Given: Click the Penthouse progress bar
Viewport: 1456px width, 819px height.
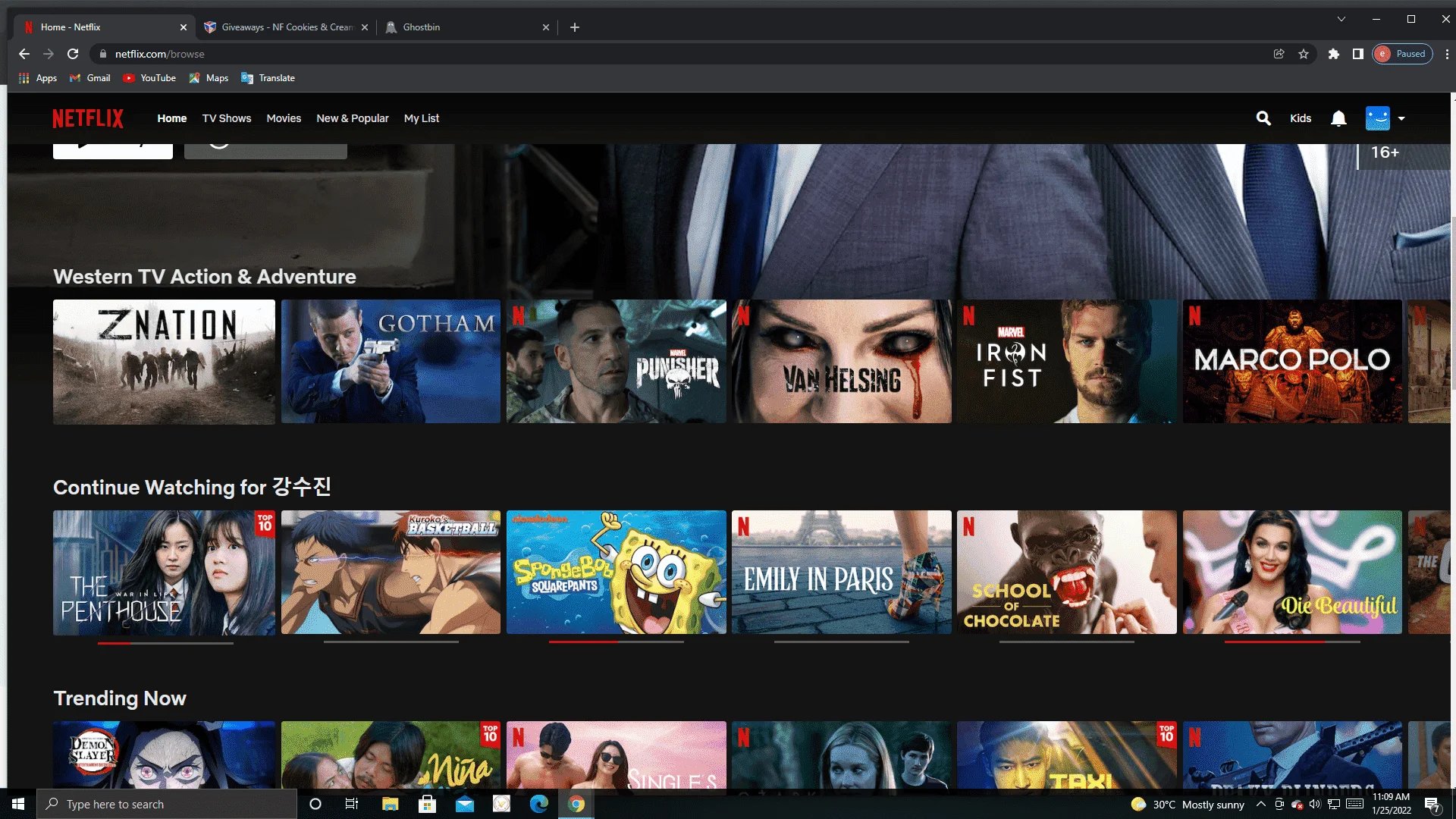Looking at the screenshot, I should click(165, 642).
